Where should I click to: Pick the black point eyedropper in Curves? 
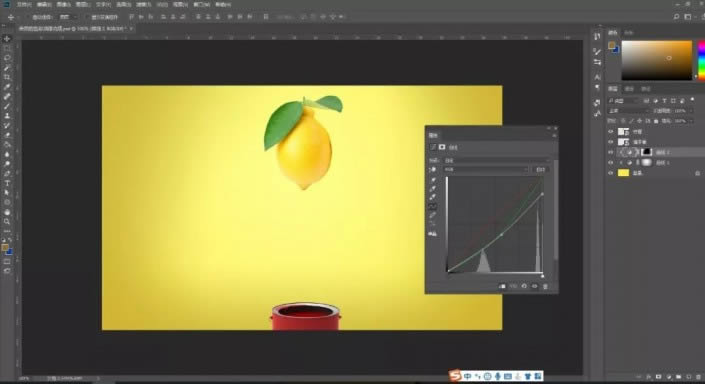433,180
